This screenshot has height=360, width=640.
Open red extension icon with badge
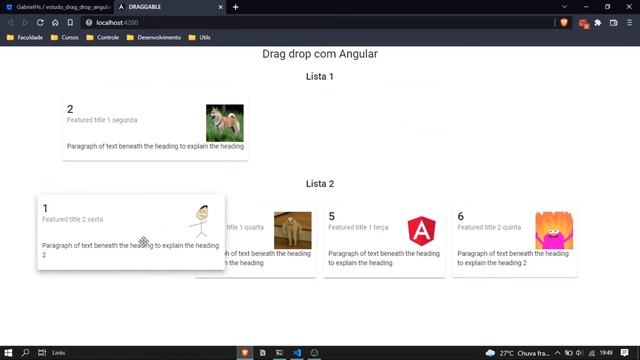(x=583, y=23)
